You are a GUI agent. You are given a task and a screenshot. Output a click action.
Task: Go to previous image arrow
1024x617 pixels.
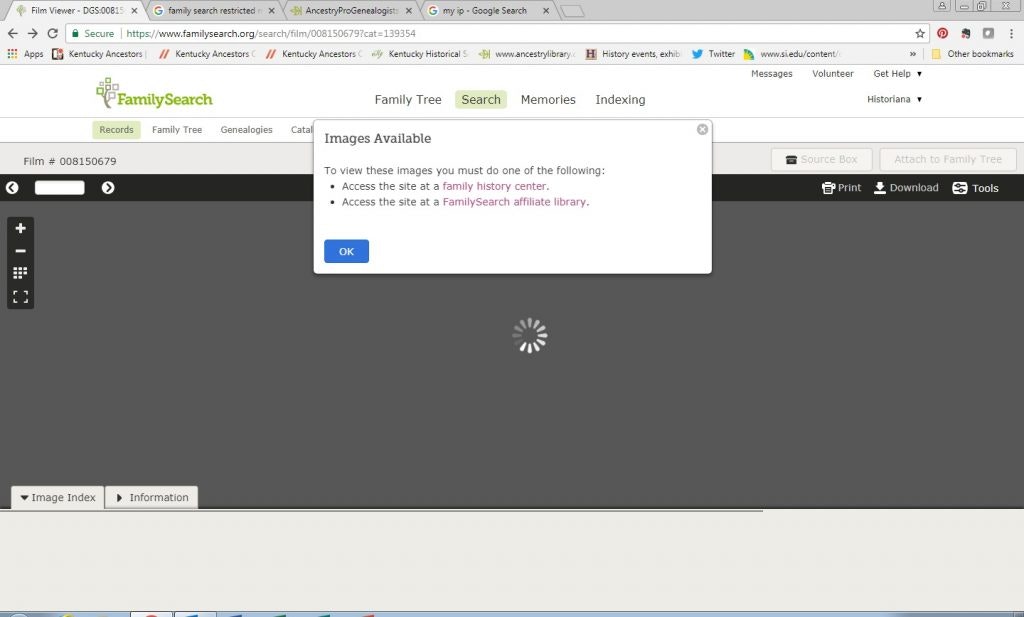coord(12,188)
